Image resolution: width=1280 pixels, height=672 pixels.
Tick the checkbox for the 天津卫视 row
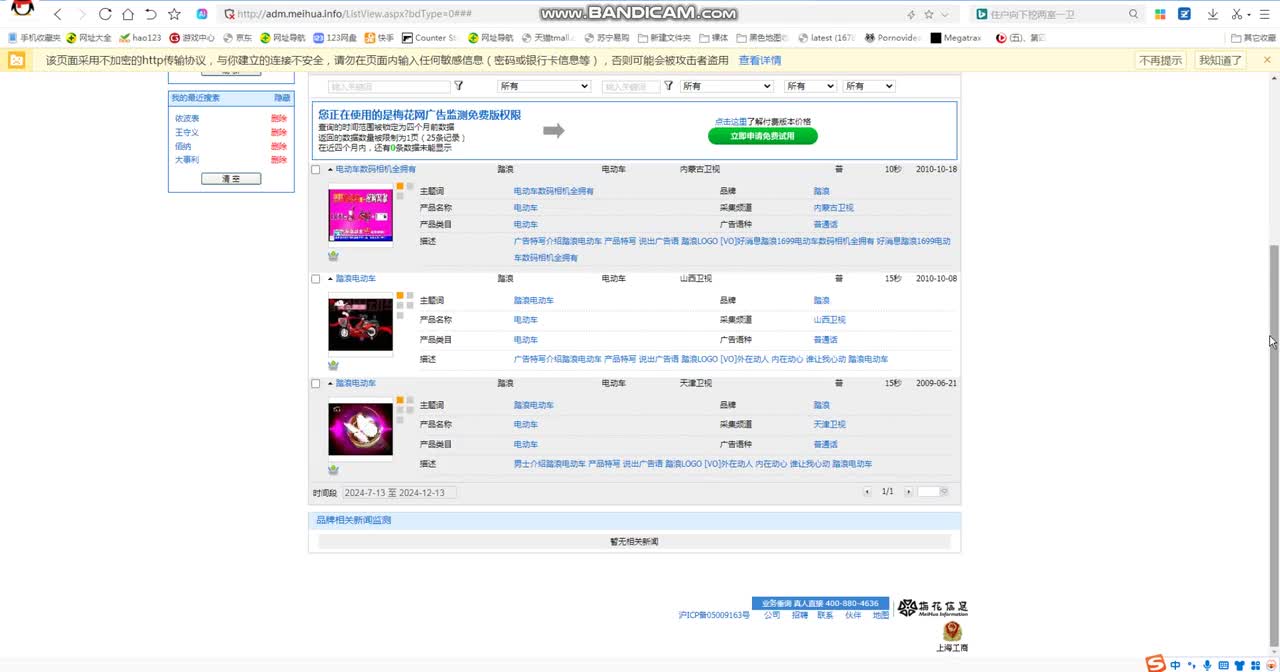tap(316, 384)
